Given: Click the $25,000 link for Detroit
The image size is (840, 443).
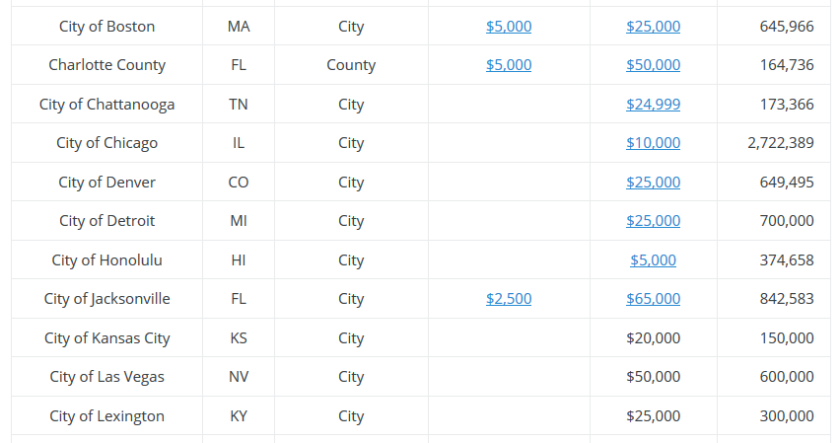Looking at the screenshot, I should point(653,221).
